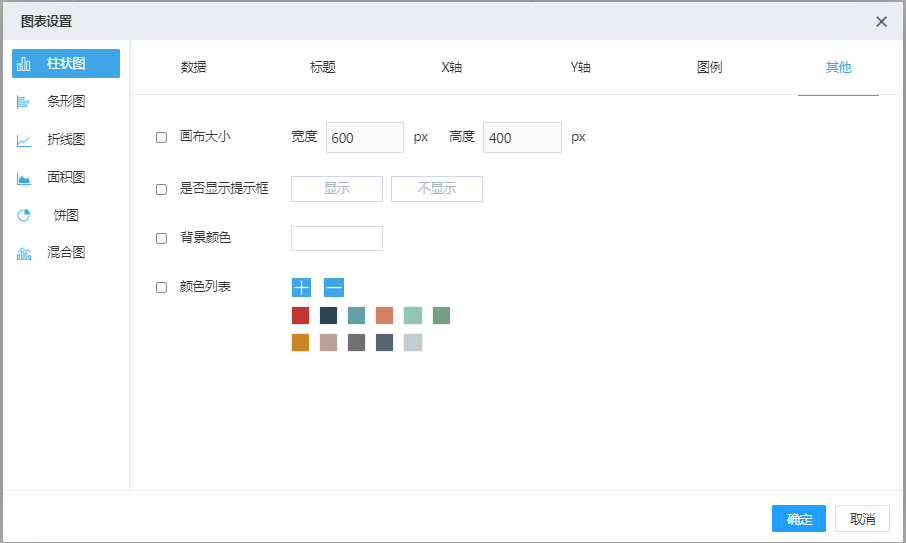Viewport: 906px width, 543px height.
Task: Switch to the 数据 tab
Action: (194, 68)
